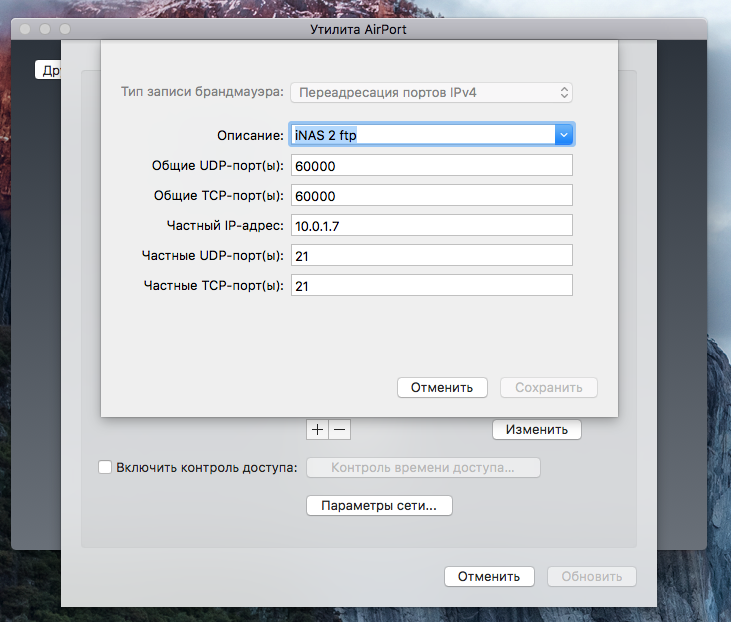This screenshot has height=622, width=731.
Task: Click the Сохранить button
Action: 549,387
